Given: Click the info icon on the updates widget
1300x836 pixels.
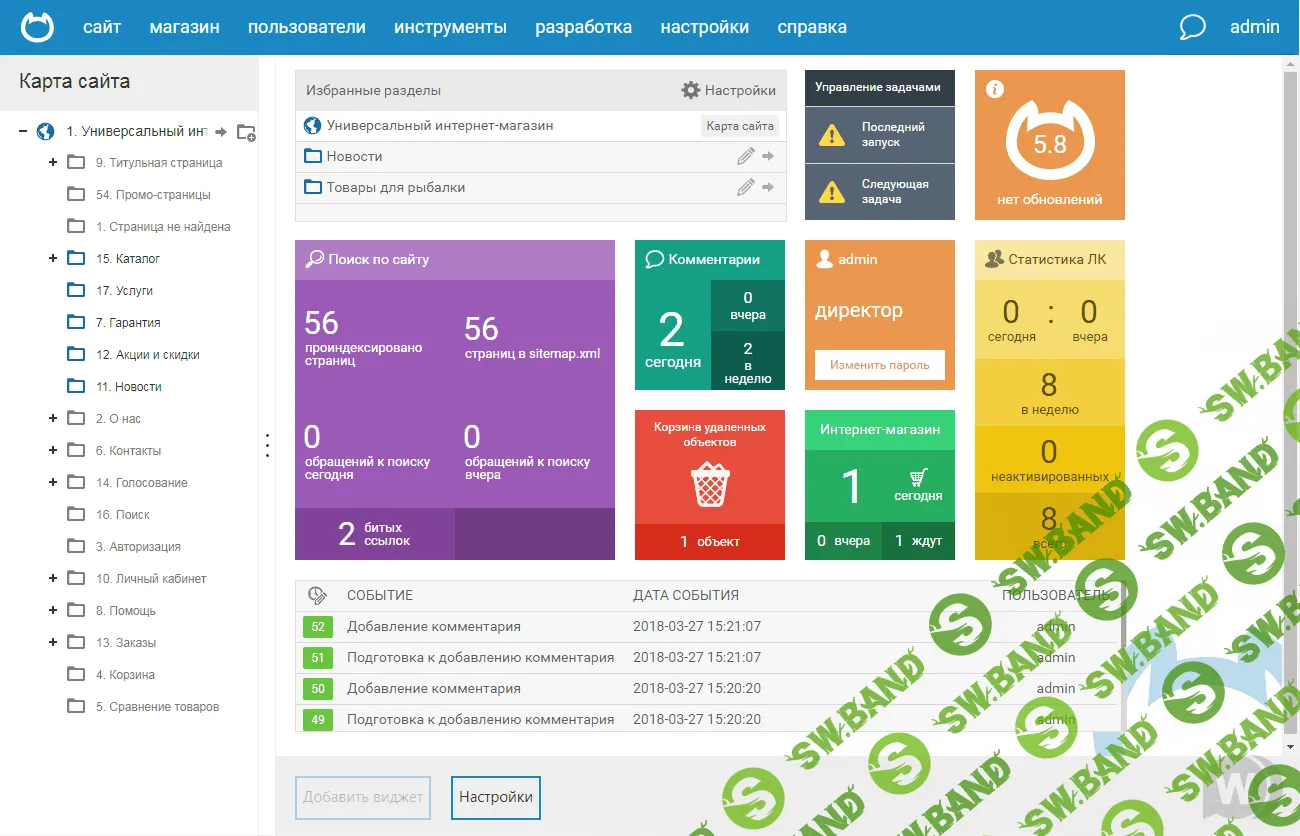Looking at the screenshot, I should click(994, 89).
